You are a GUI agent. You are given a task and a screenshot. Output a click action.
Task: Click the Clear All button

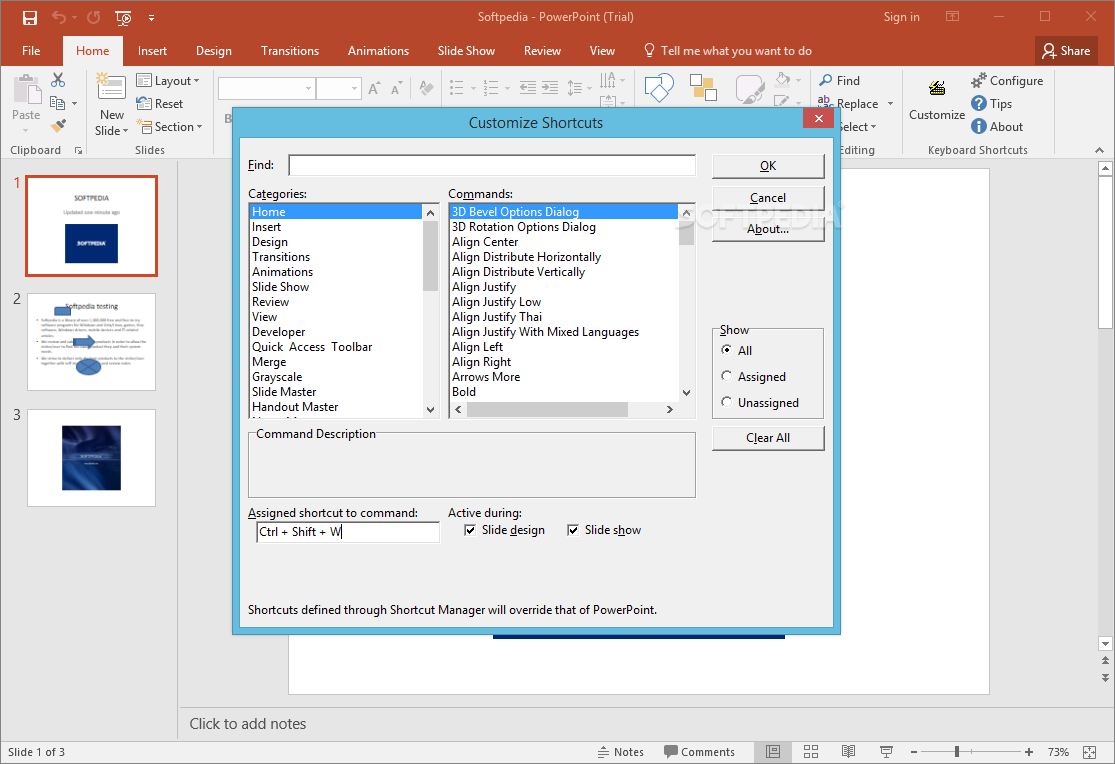(768, 437)
